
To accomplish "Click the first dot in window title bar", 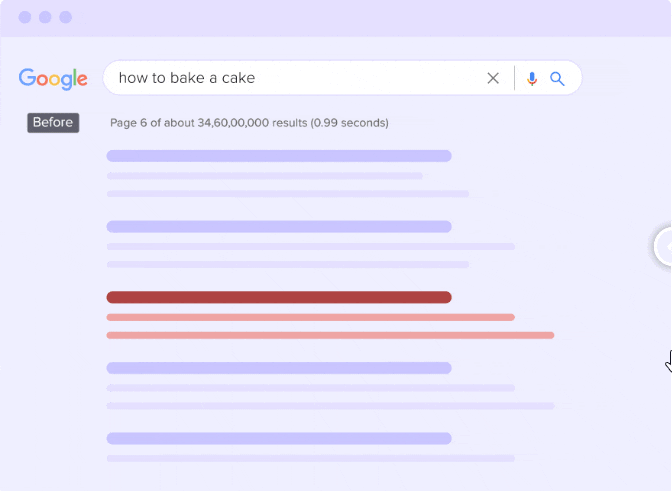I will click(22, 17).
